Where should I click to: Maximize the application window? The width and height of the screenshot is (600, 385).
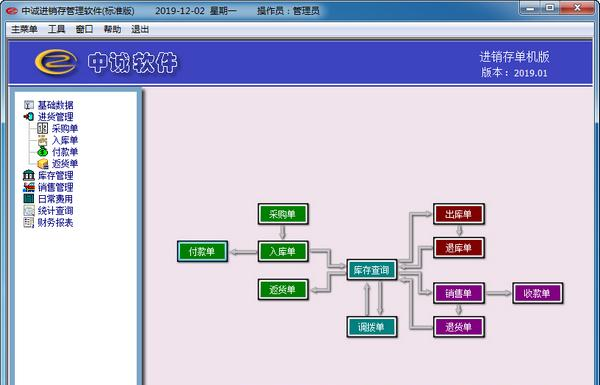[550, 8]
